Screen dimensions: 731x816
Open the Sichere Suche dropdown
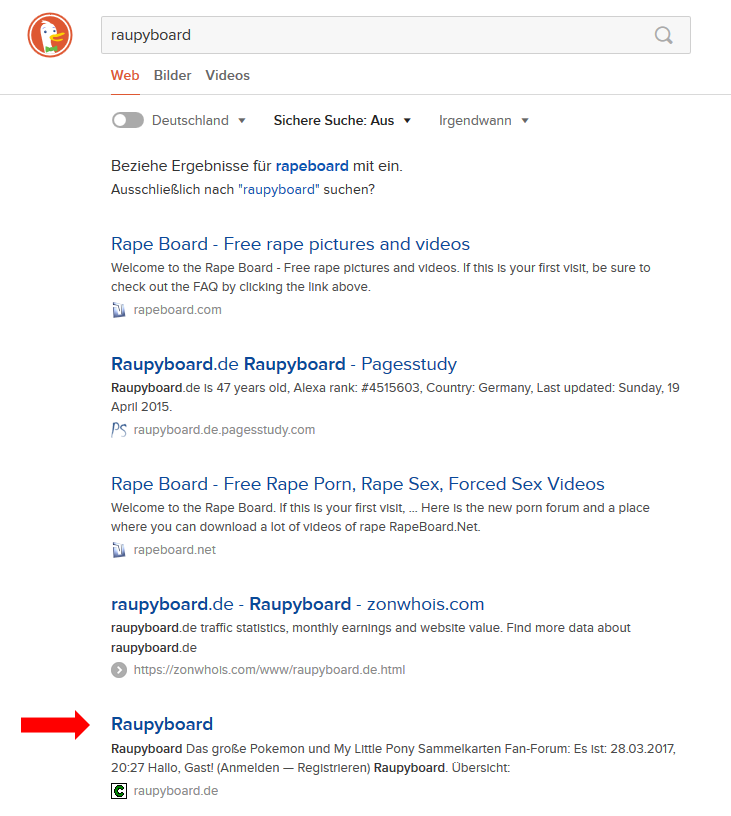pos(342,120)
